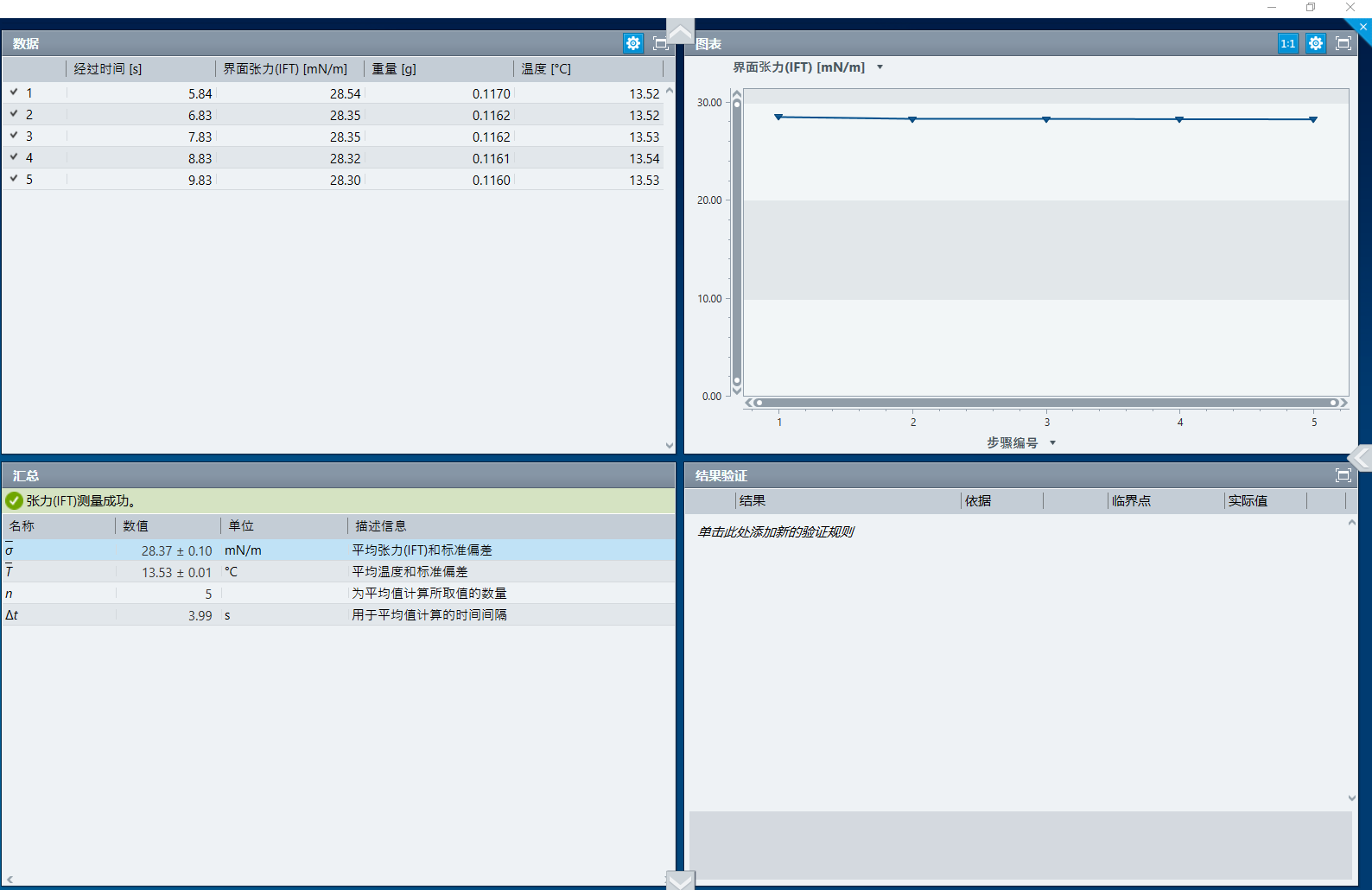Open the 步骤编号 x-axis dropdown
Screen dimensions: 1372x890
(x=1052, y=442)
